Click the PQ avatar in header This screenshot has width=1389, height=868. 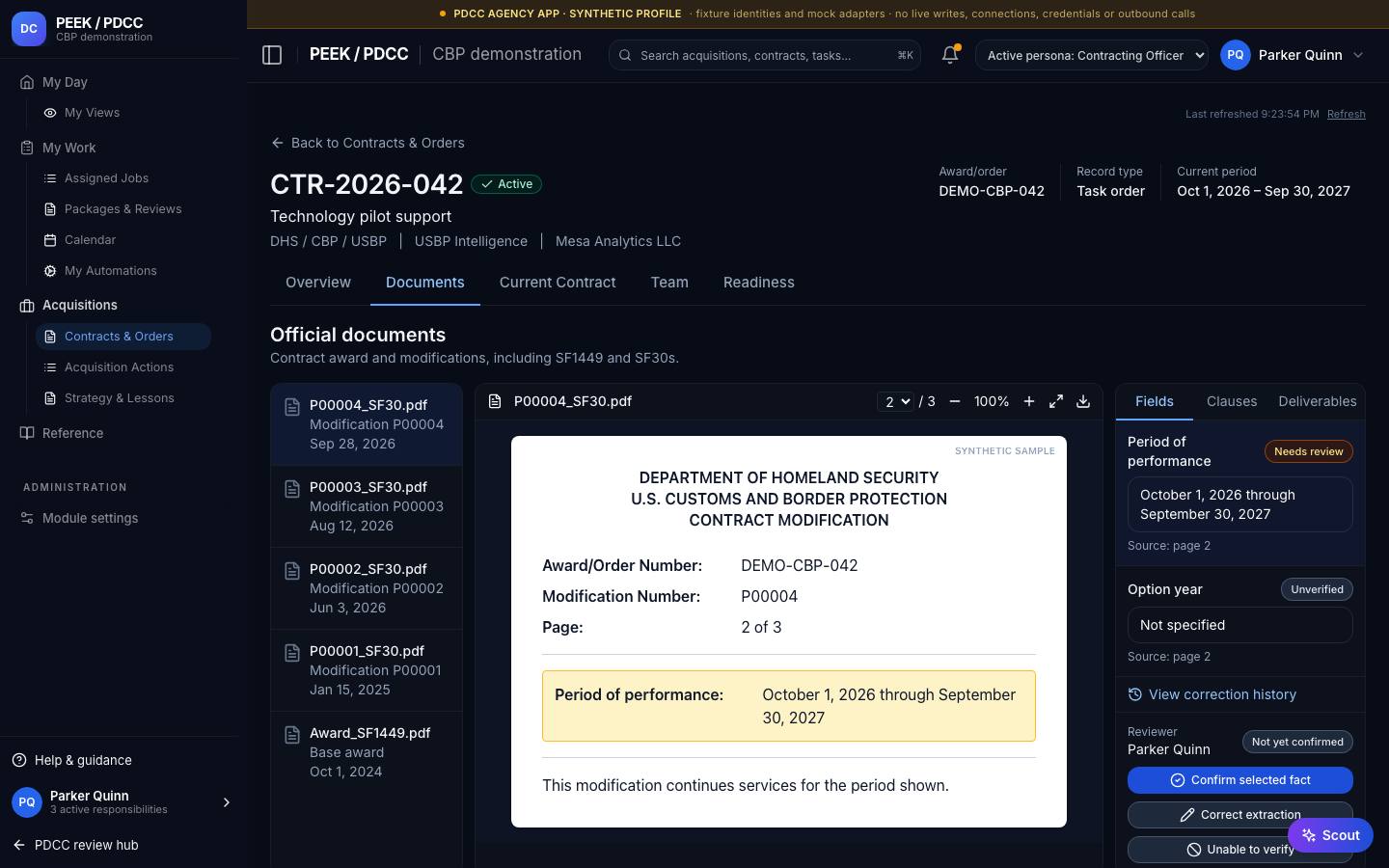coord(1236,55)
